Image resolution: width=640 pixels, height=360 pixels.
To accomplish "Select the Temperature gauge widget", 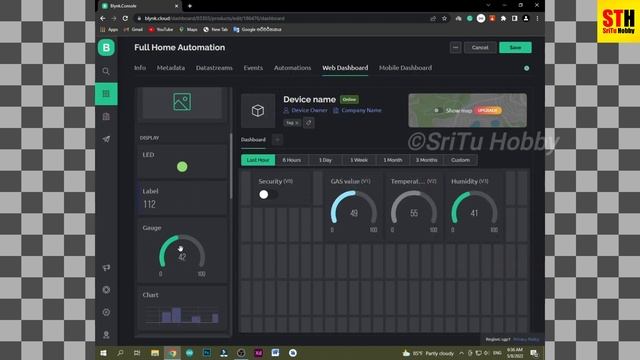I will coord(414,207).
